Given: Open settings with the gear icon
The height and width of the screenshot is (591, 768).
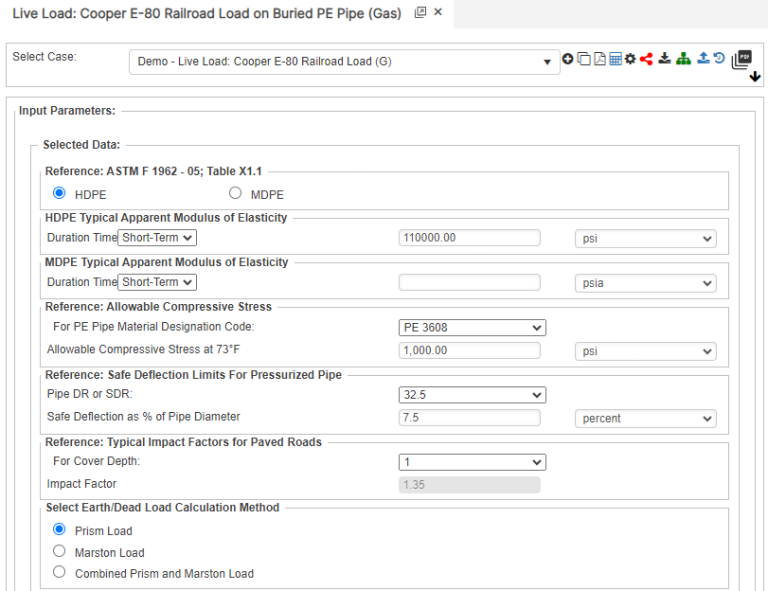Looking at the screenshot, I should click(x=630, y=59).
